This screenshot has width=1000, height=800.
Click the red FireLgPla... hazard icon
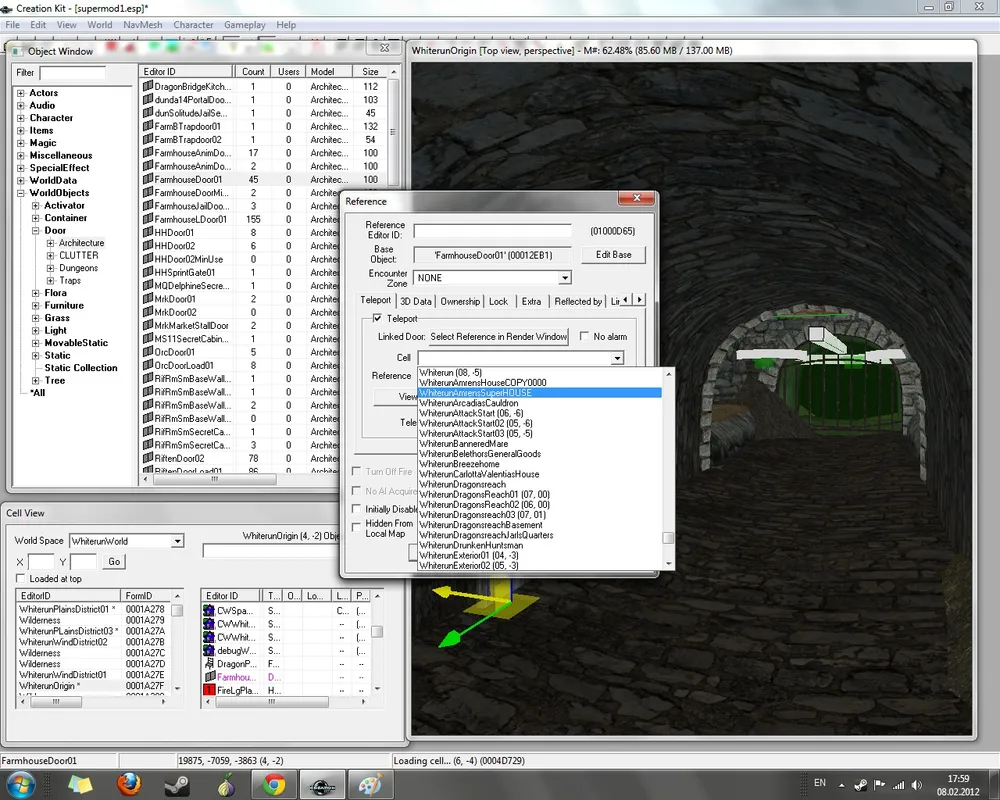(x=209, y=690)
